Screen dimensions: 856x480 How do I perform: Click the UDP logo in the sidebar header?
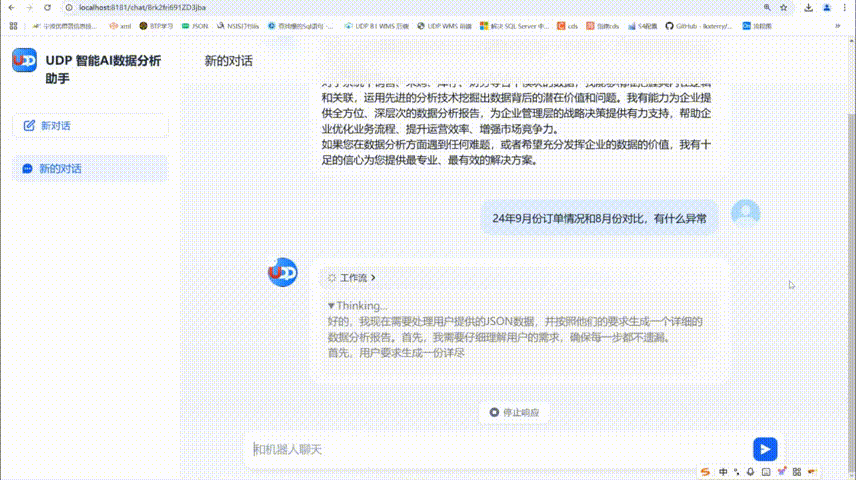tap(24, 61)
